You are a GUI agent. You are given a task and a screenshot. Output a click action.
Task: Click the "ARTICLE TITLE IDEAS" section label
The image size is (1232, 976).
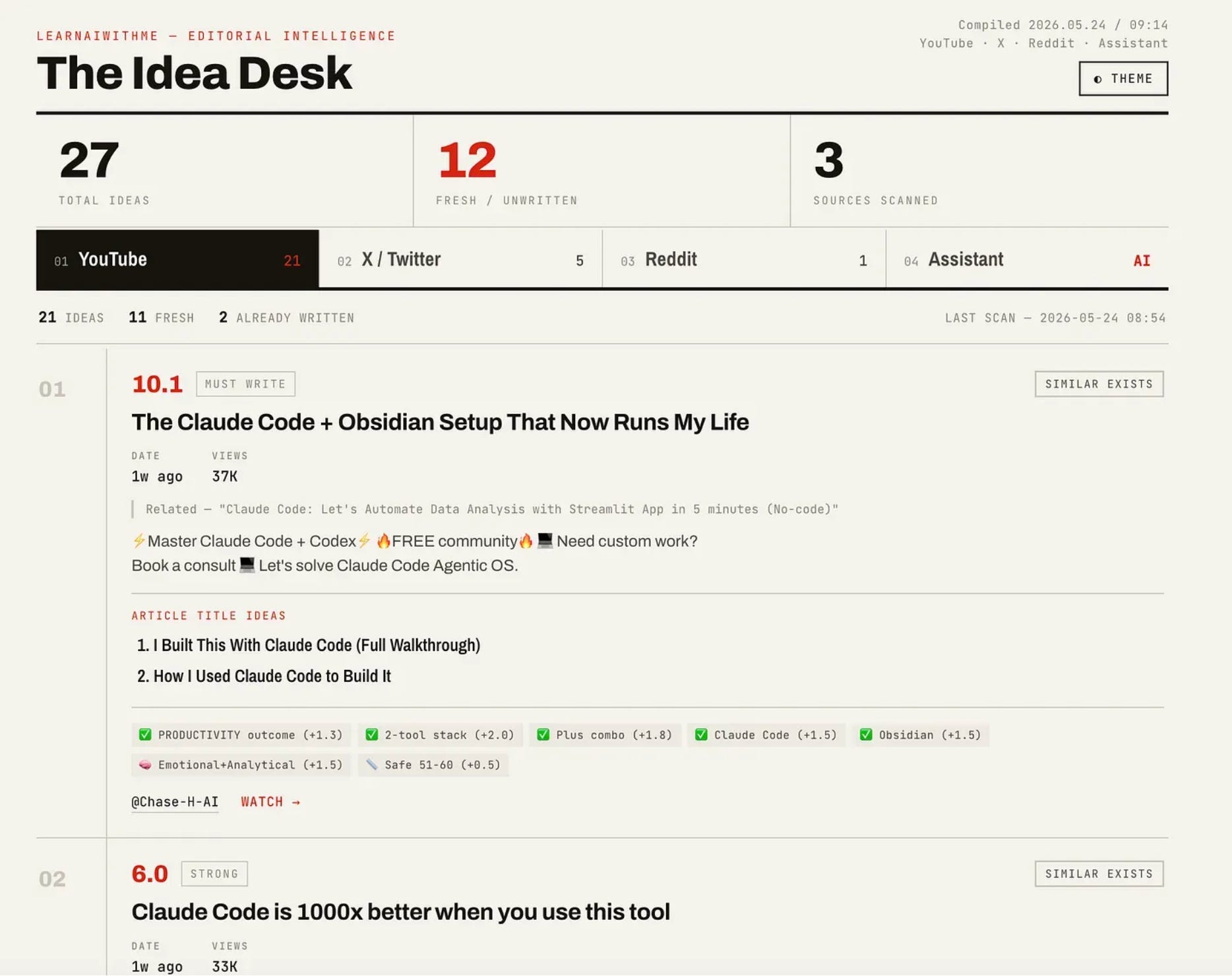(209, 615)
